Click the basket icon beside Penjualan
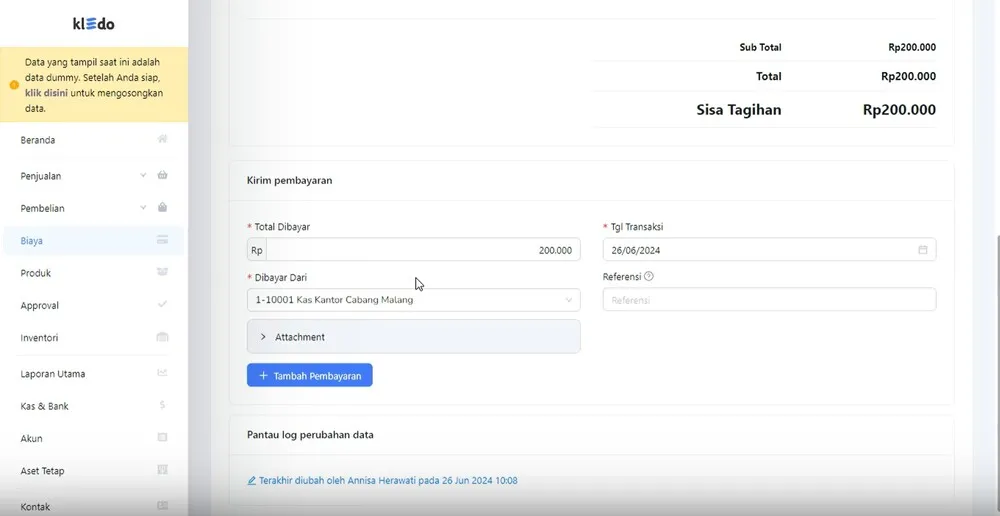1000x516 pixels. point(163,175)
